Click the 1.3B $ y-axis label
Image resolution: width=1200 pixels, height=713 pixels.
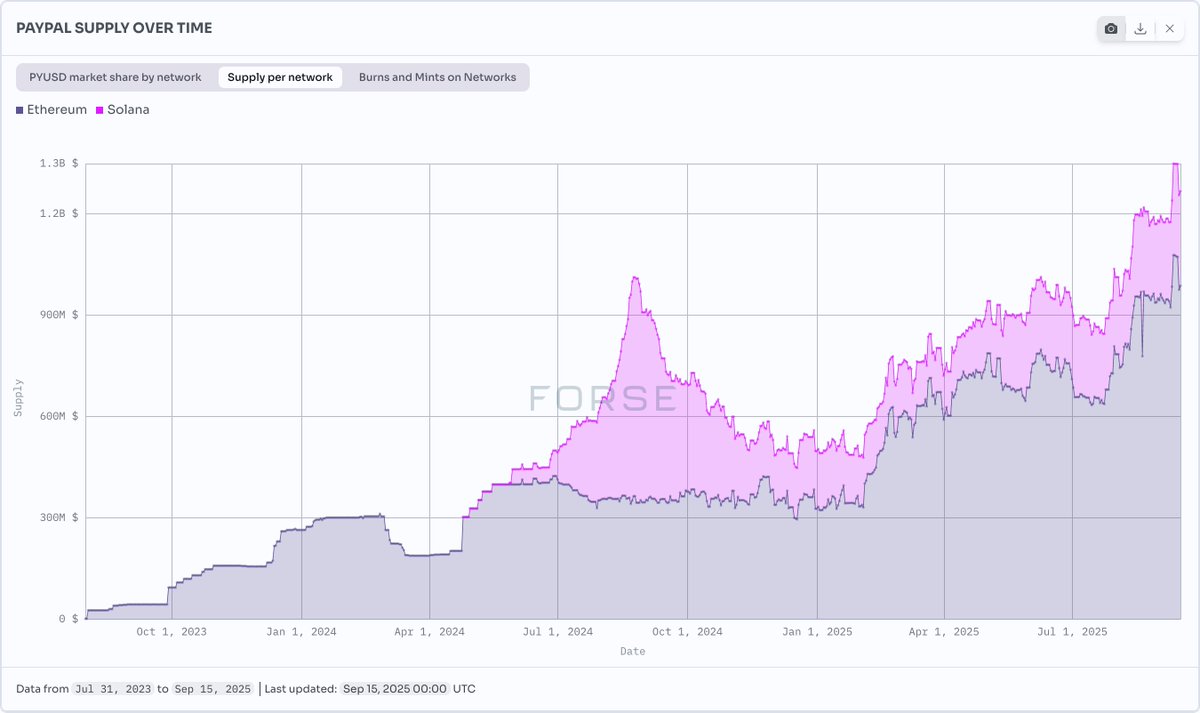pos(61,163)
